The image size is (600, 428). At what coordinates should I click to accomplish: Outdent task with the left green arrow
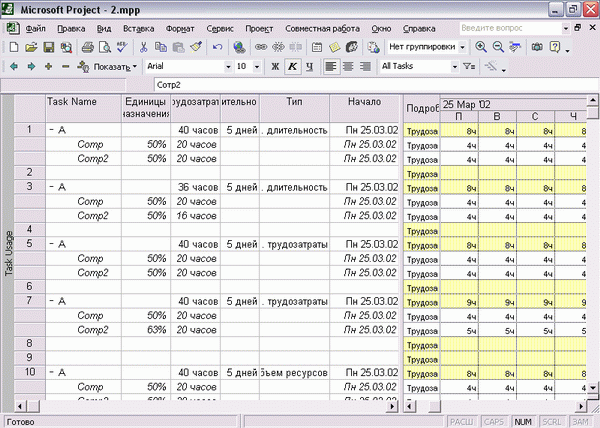click(14, 67)
